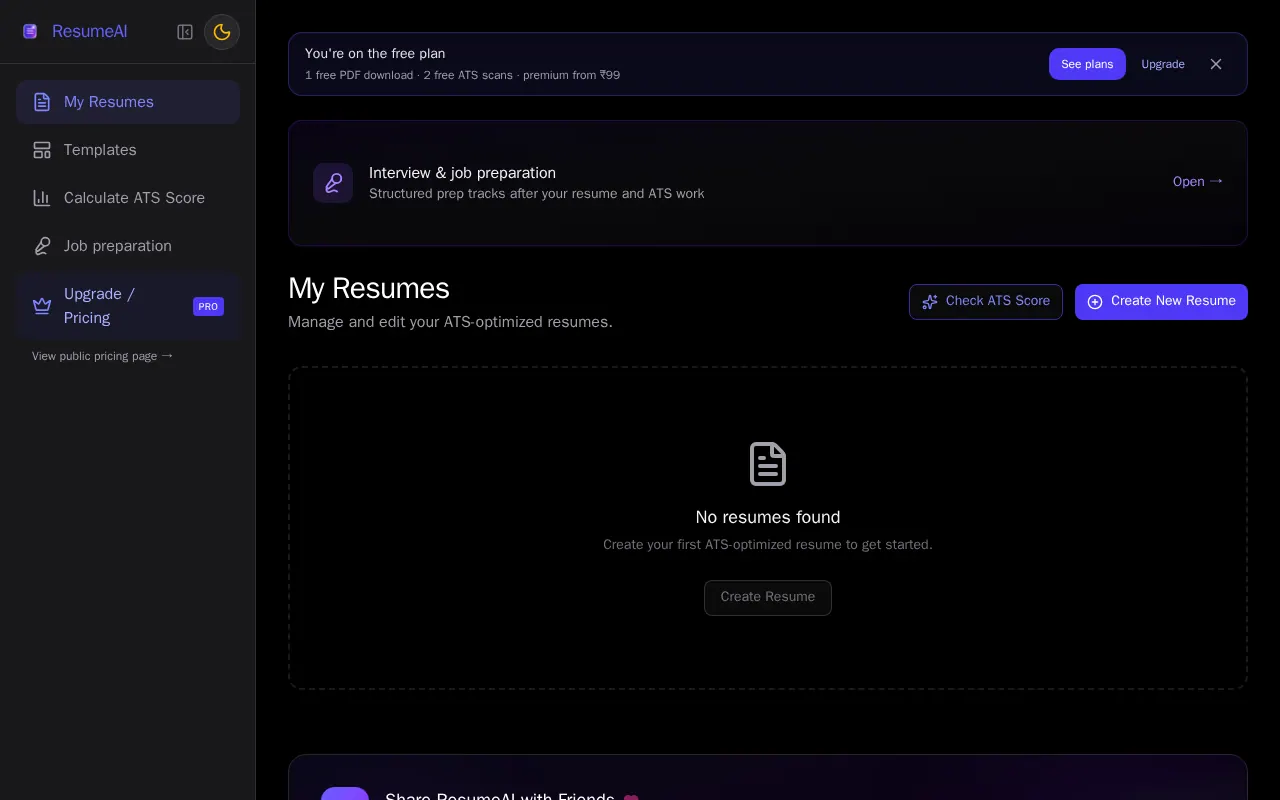Click 'Structured prep tracks' description text

pyautogui.click(x=537, y=194)
